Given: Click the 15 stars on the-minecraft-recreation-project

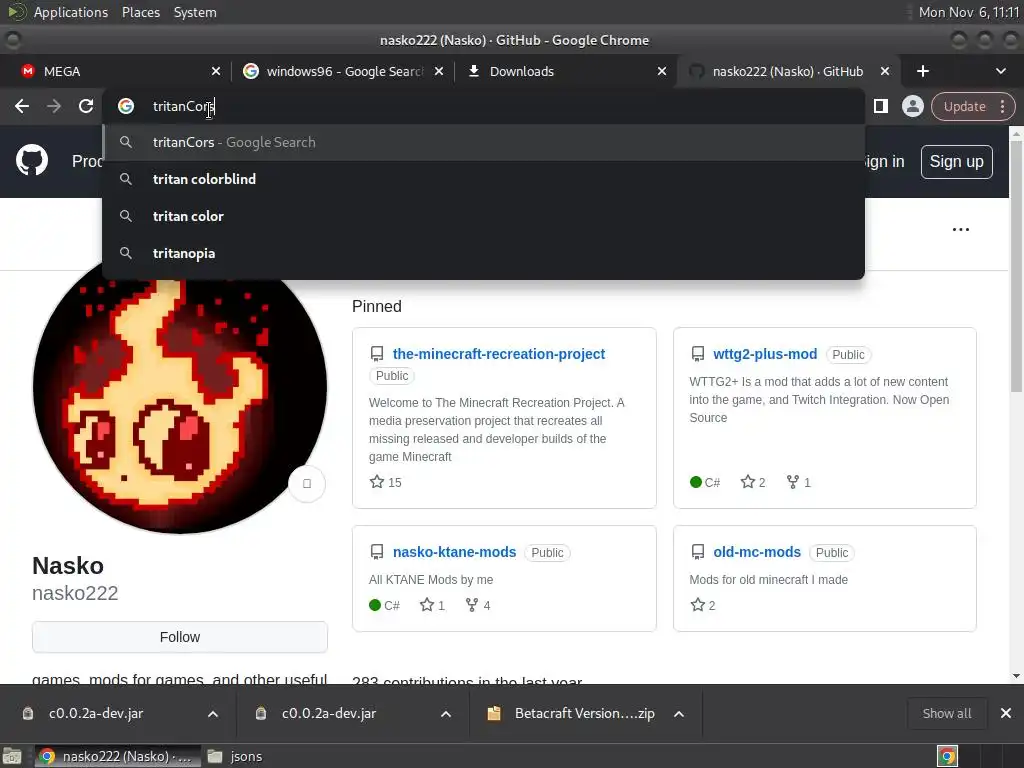Looking at the screenshot, I should point(386,483).
